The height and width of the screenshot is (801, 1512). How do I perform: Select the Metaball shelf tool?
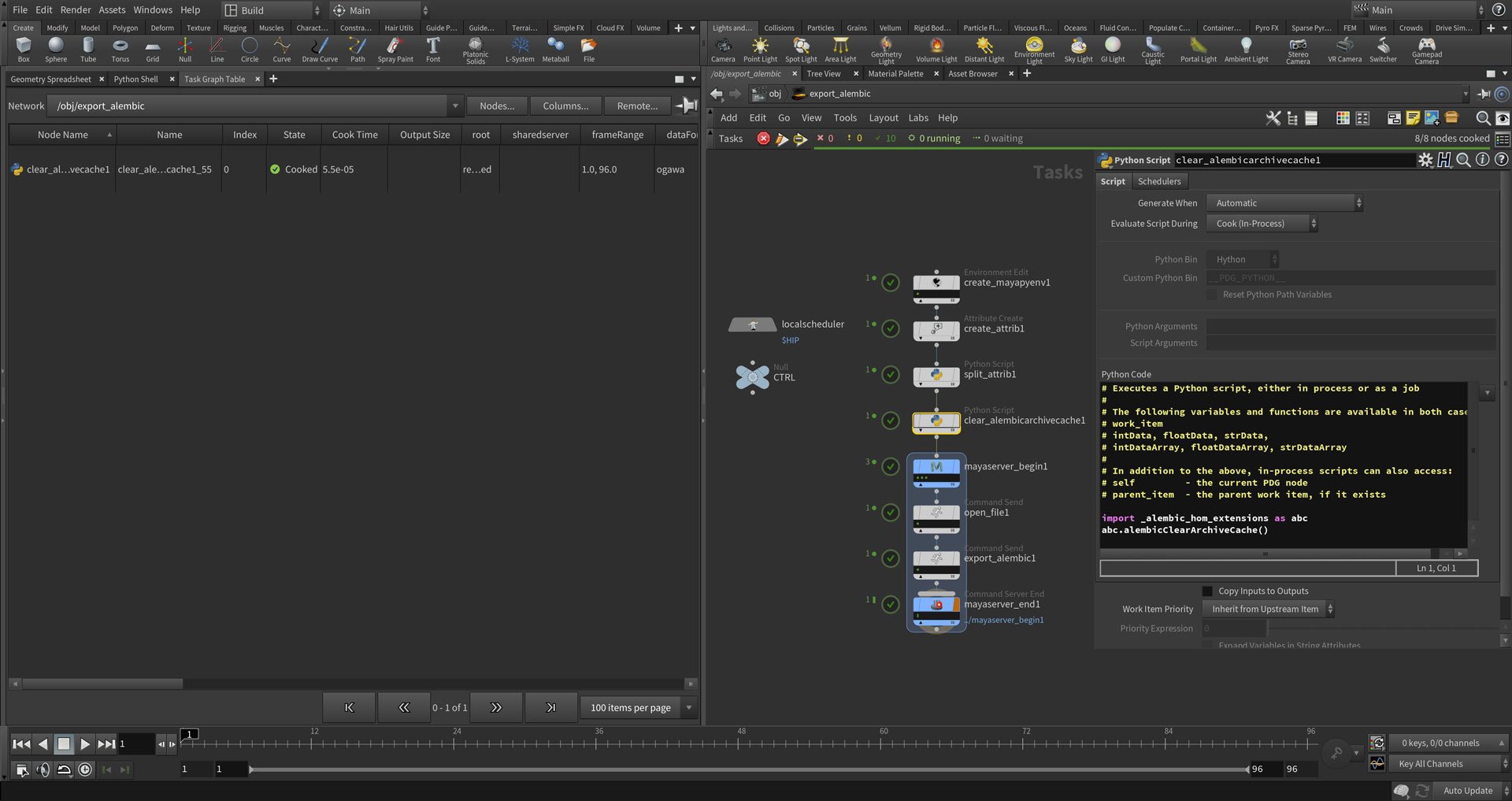[555, 50]
